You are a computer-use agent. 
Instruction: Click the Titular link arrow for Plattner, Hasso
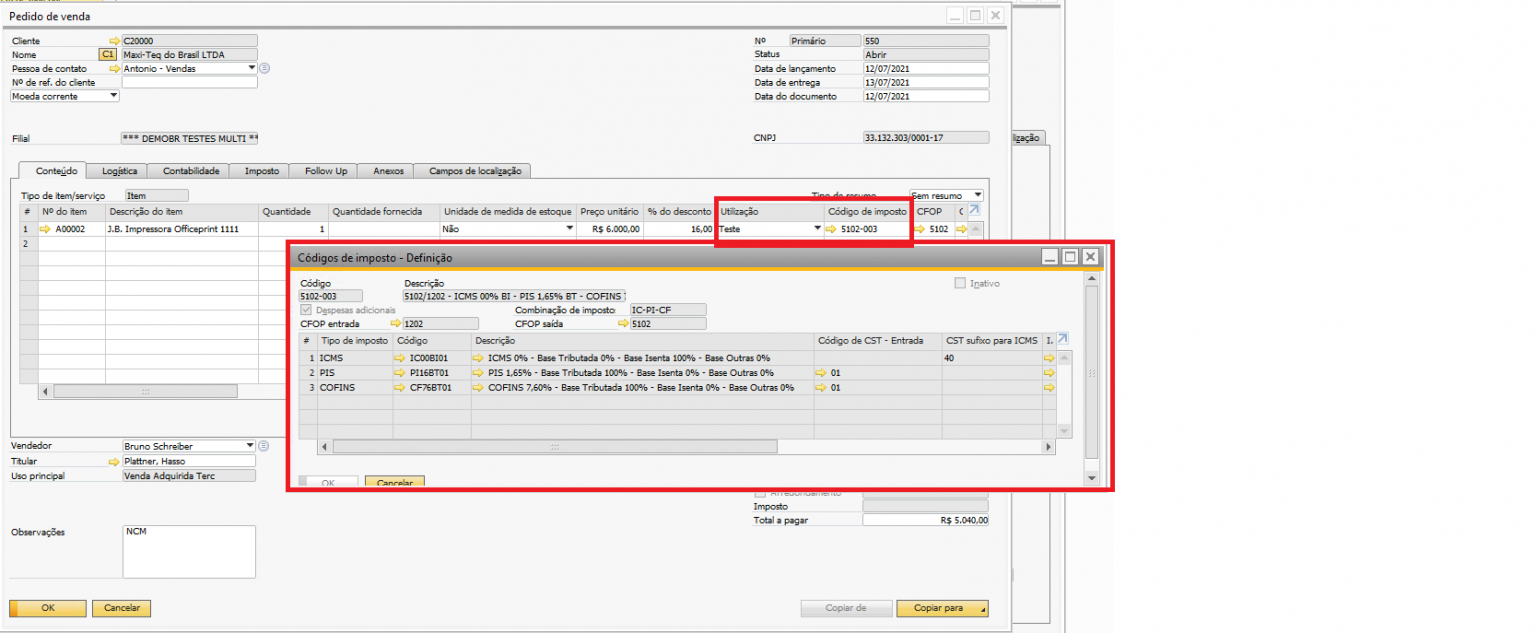tap(114, 462)
